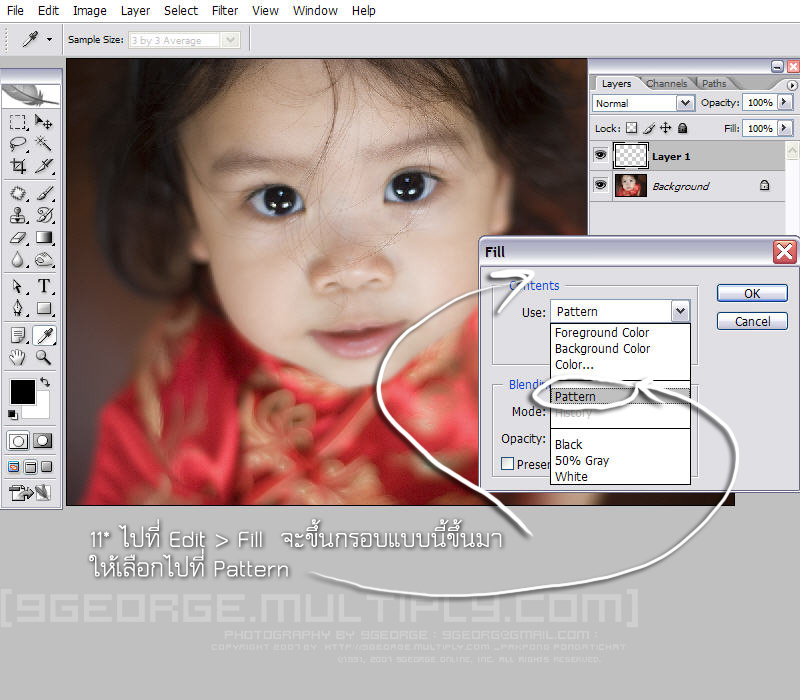
Task: Click OK in the Fill dialog
Action: pos(752,293)
